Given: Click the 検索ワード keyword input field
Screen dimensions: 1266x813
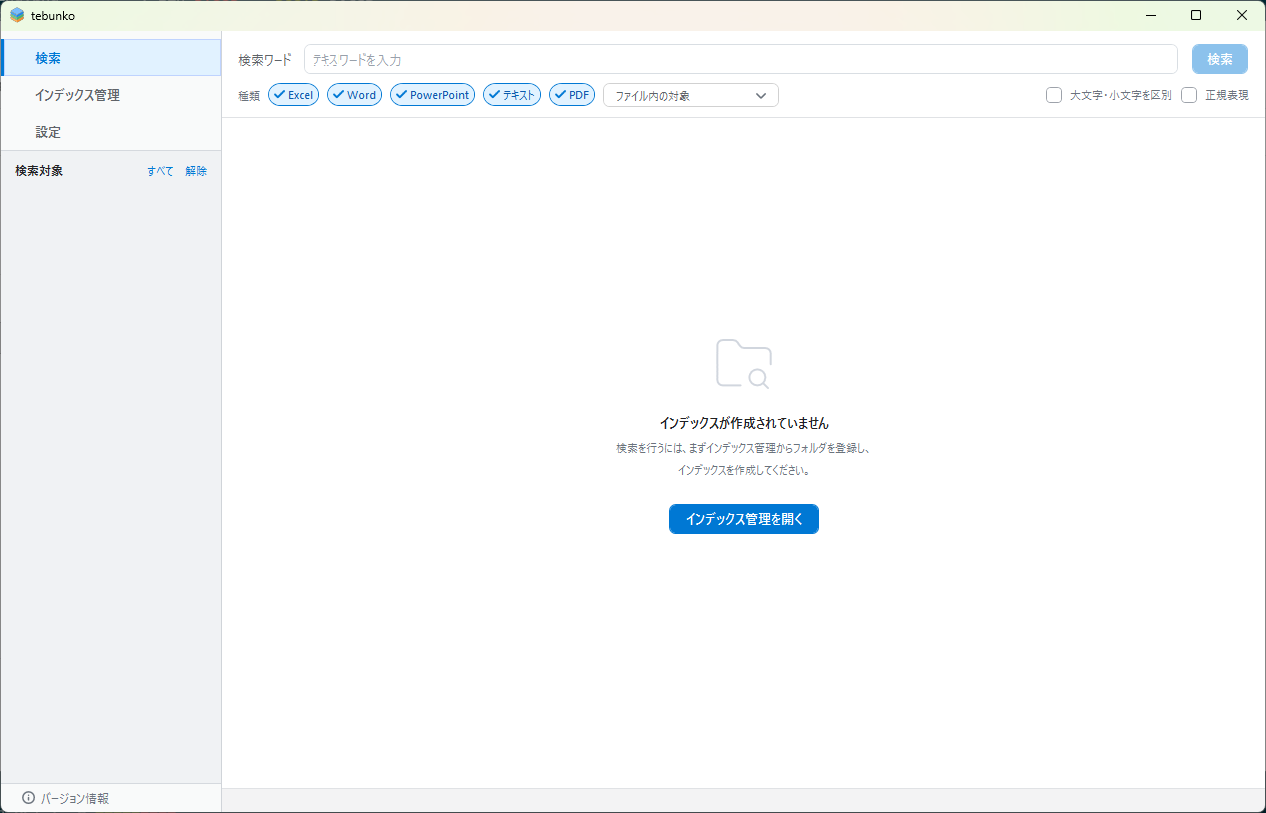Looking at the screenshot, I should click(740, 60).
